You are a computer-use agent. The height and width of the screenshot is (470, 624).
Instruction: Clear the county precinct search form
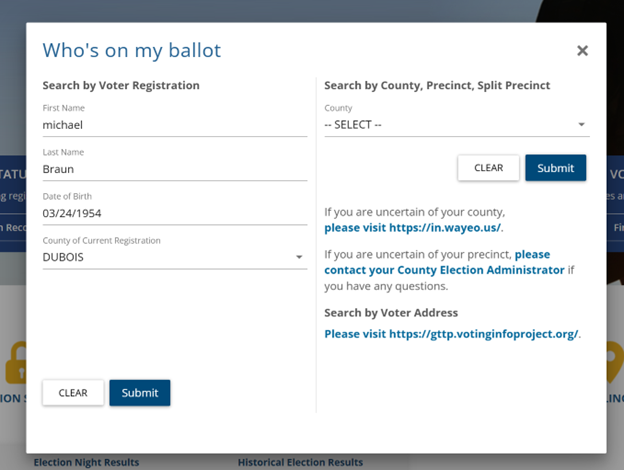click(488, 168)
